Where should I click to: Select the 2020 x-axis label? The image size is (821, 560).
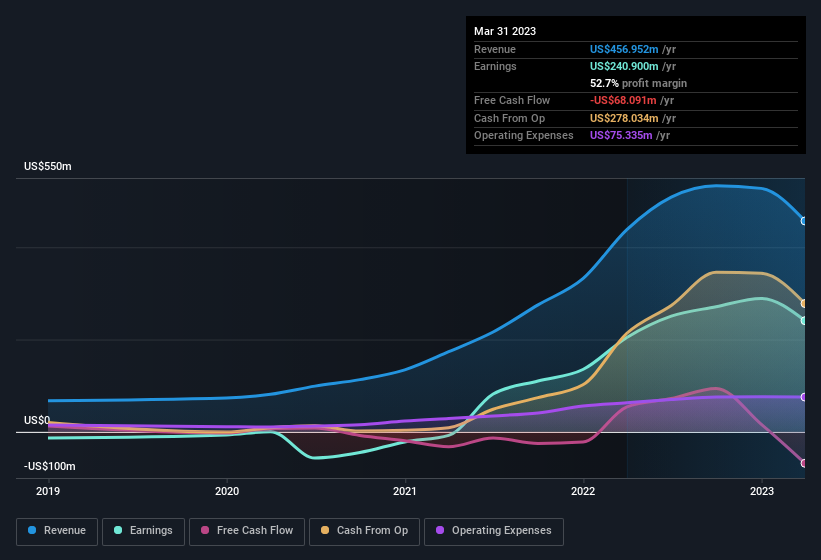pyautogui.click(x=227, y=491)
